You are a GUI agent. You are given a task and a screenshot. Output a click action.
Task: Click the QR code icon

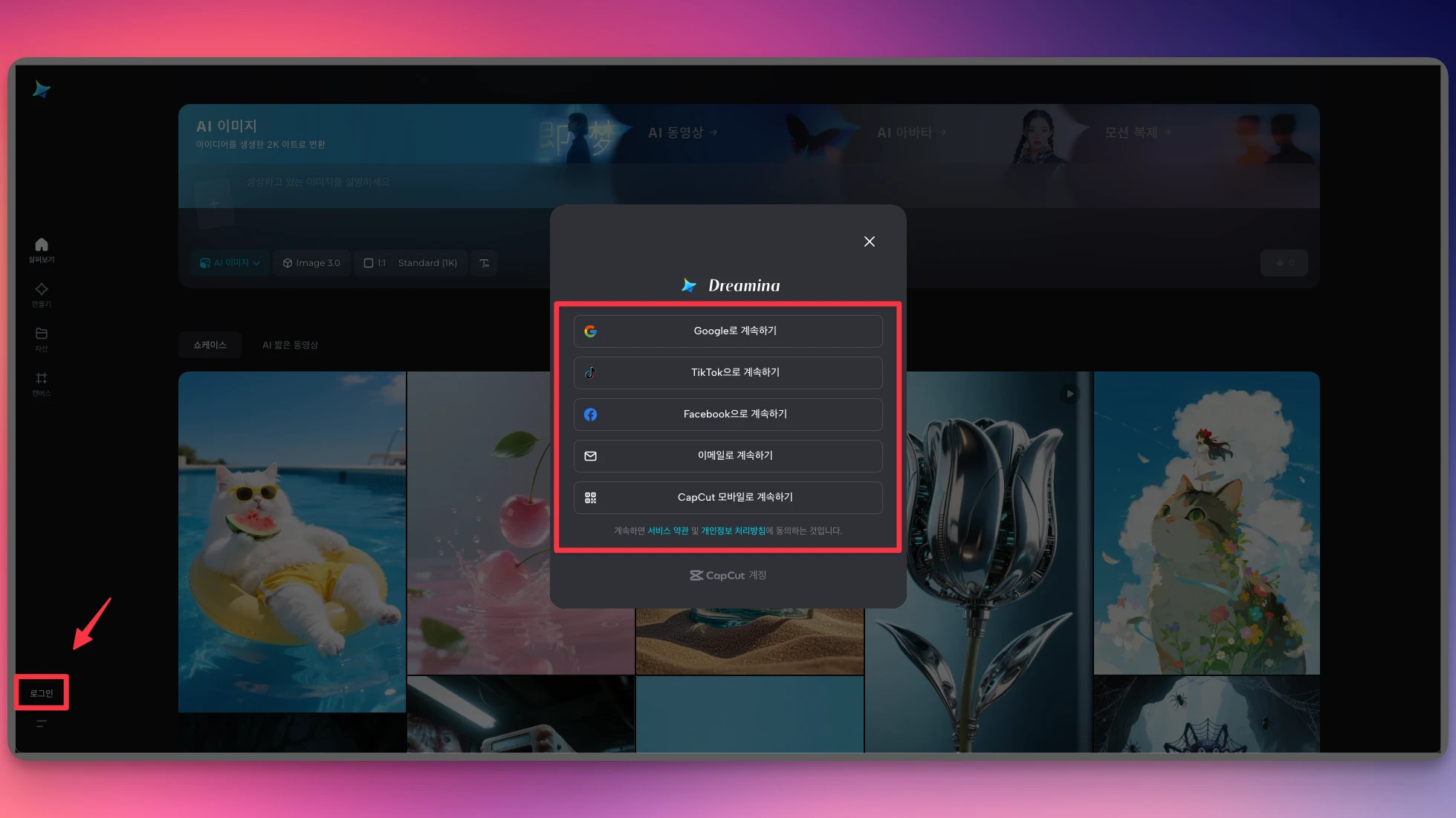[x=590, y=498]
